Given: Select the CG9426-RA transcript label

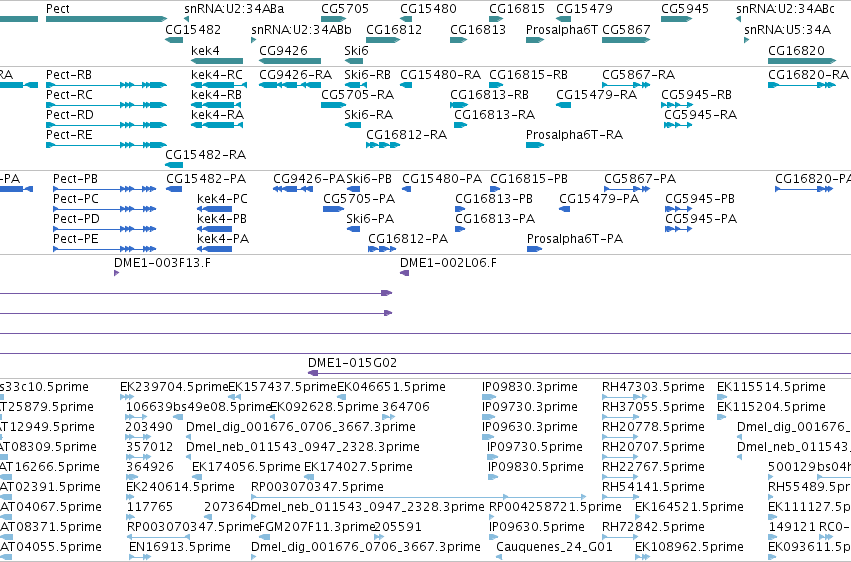Looking at the screenshot, I should click(x=295, y=74).
